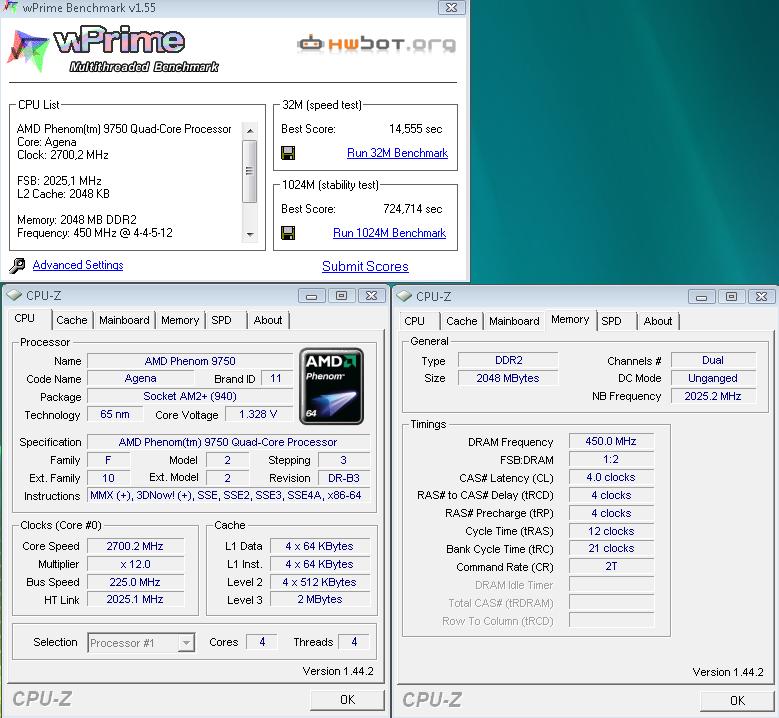Click the CPU List scroll up arrow
This screenshot has width=779, height=718.
click(250, 131)
